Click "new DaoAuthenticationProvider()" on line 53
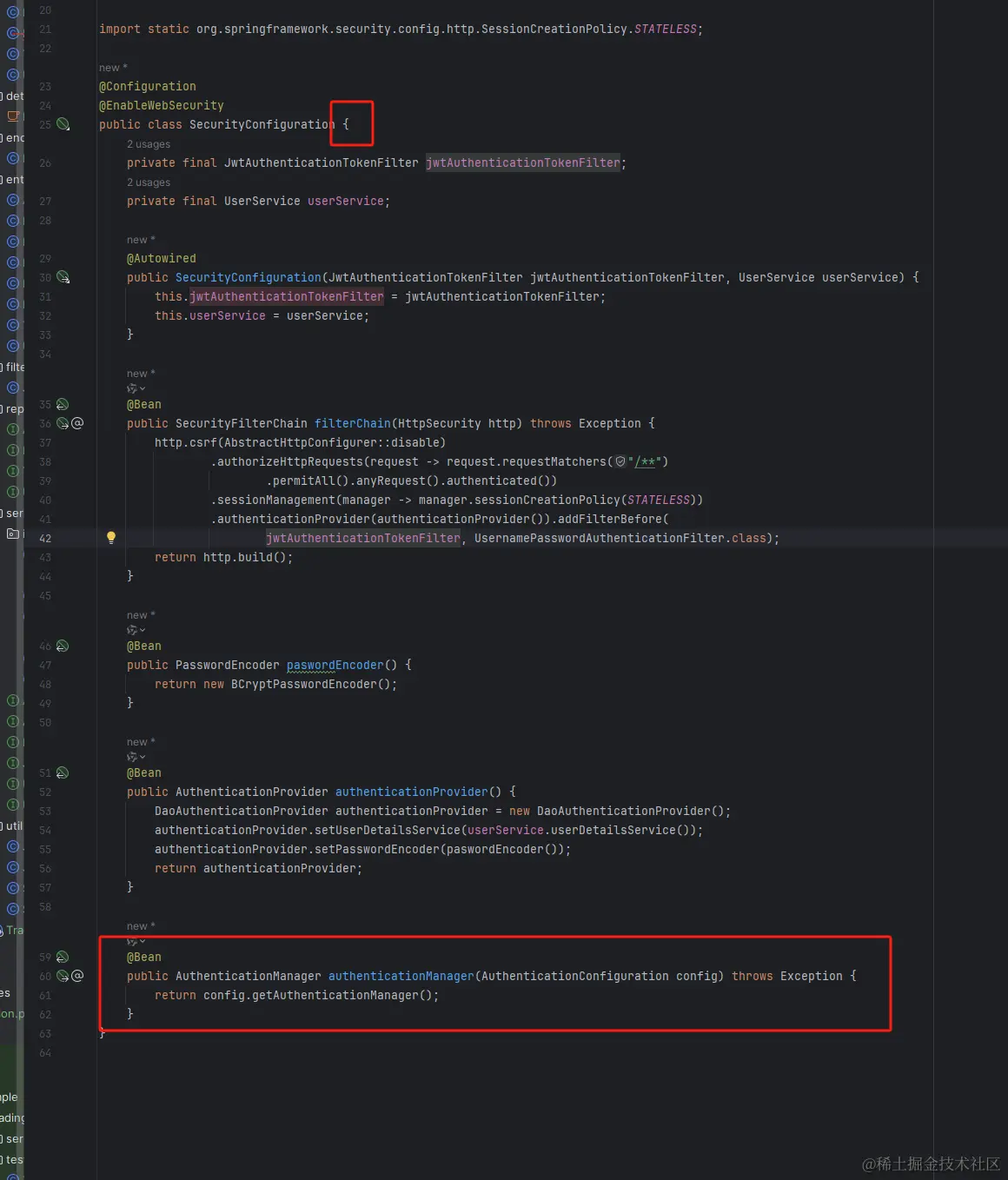Image resolution: width=1008 pixels, height=1180 pixels. tap(617, 811)
